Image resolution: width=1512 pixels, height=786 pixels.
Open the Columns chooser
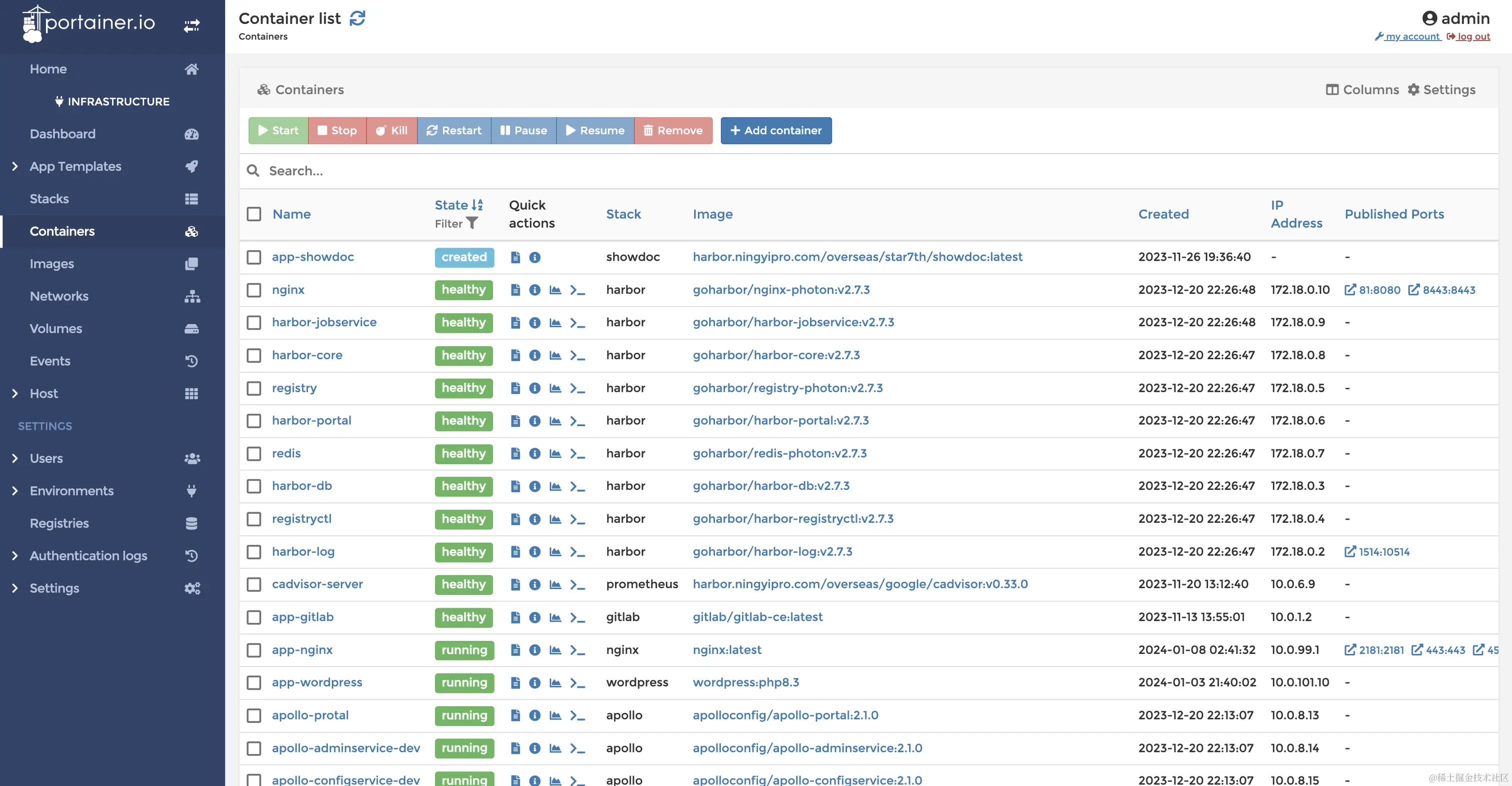(1362, 89)
